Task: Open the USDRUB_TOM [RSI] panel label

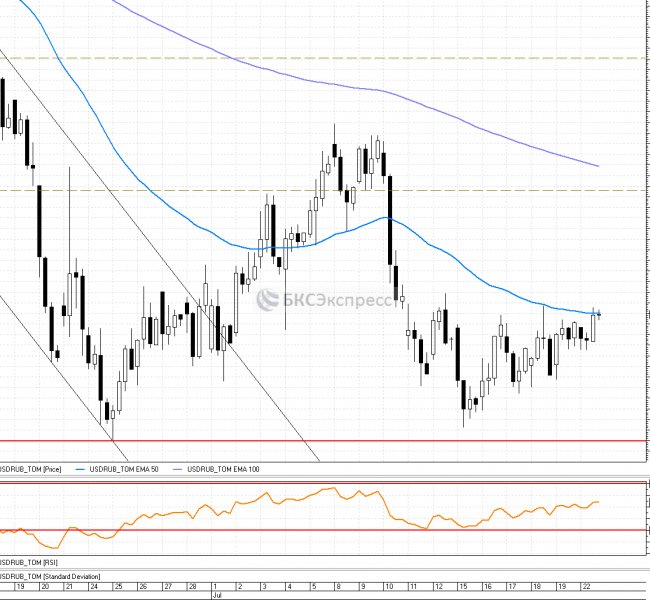Action: click(29, 563)
